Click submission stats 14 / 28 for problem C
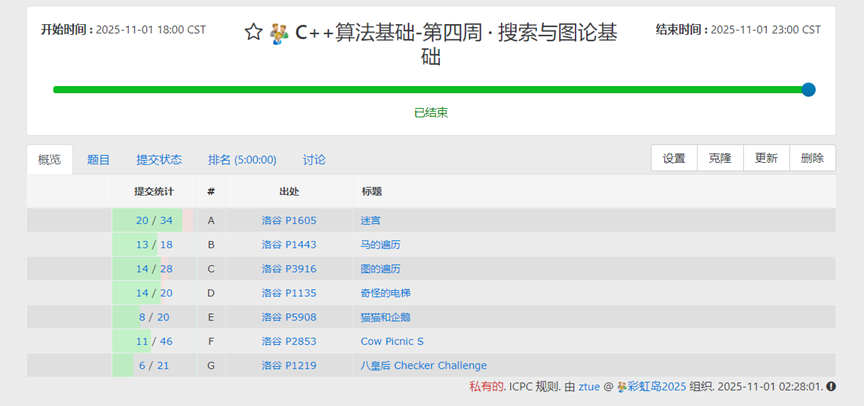Screen dimensions: 864x406 [x=154, y=268]
